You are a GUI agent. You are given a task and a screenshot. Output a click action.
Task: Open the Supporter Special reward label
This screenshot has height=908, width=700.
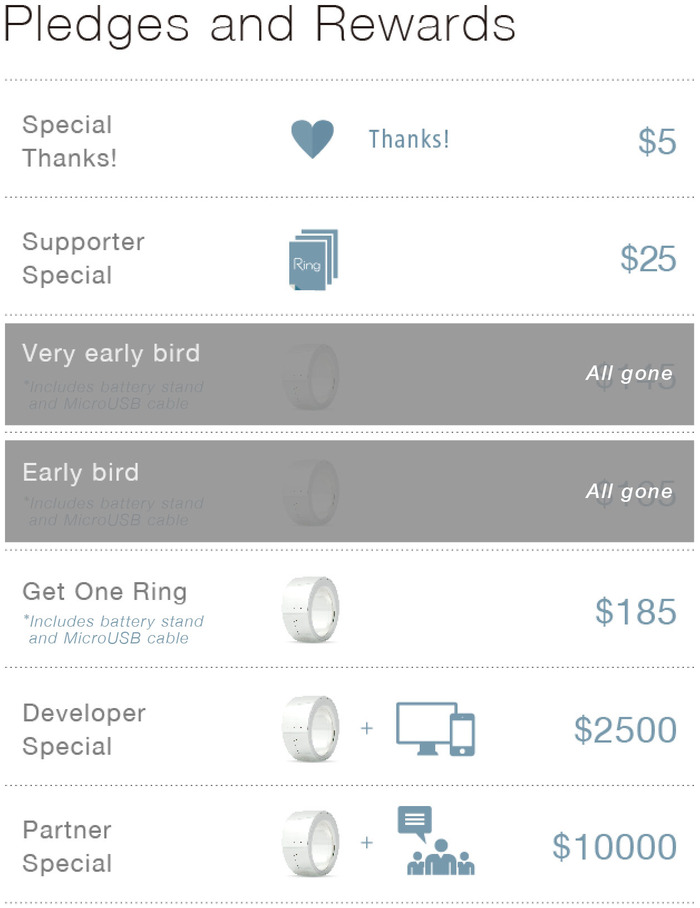coord(83,258)
